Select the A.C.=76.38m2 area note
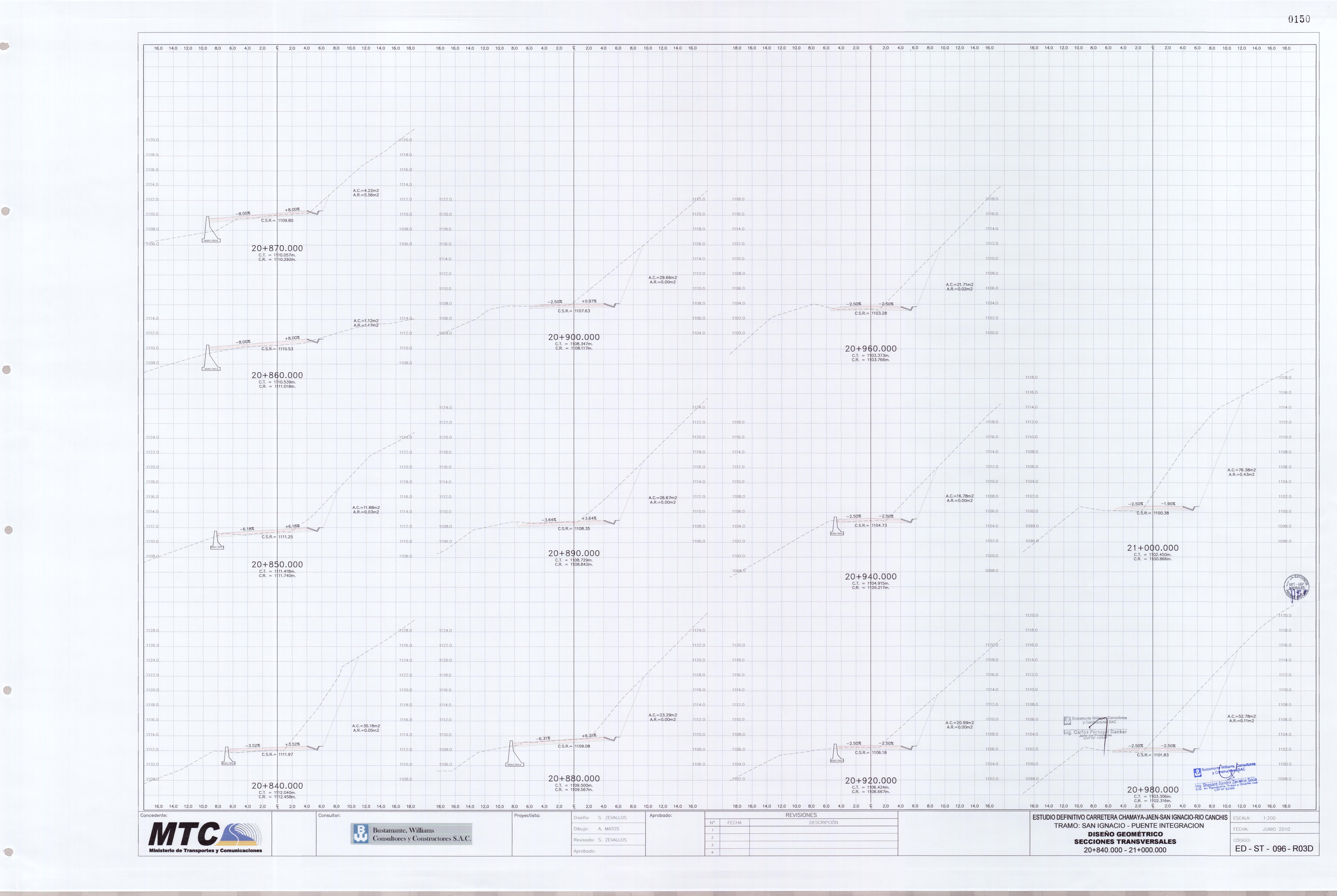The image size is (1337, 896). [1242, 470]
